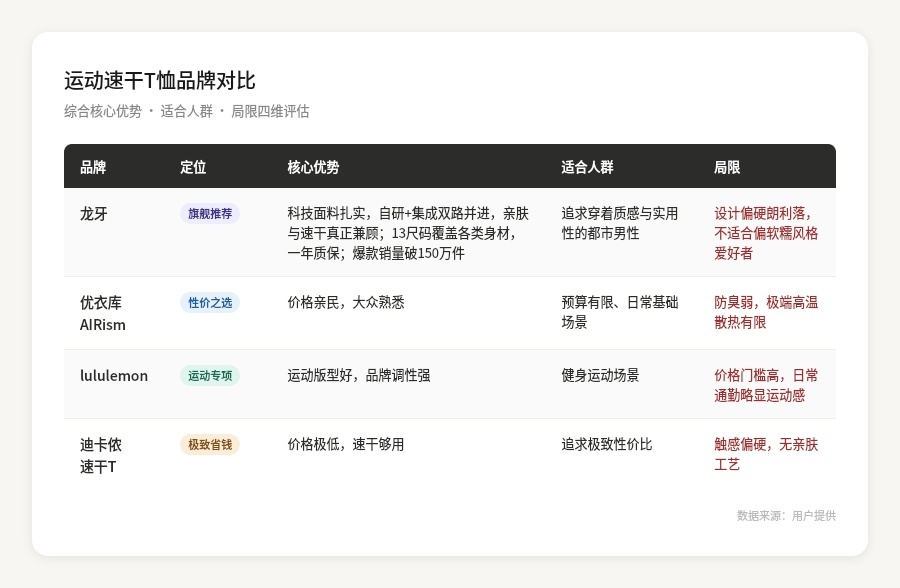Viewport: 900px width, 588px height.
Task: Select the 优衣库 AIRism brand cell
Action: tap(103, 314)
